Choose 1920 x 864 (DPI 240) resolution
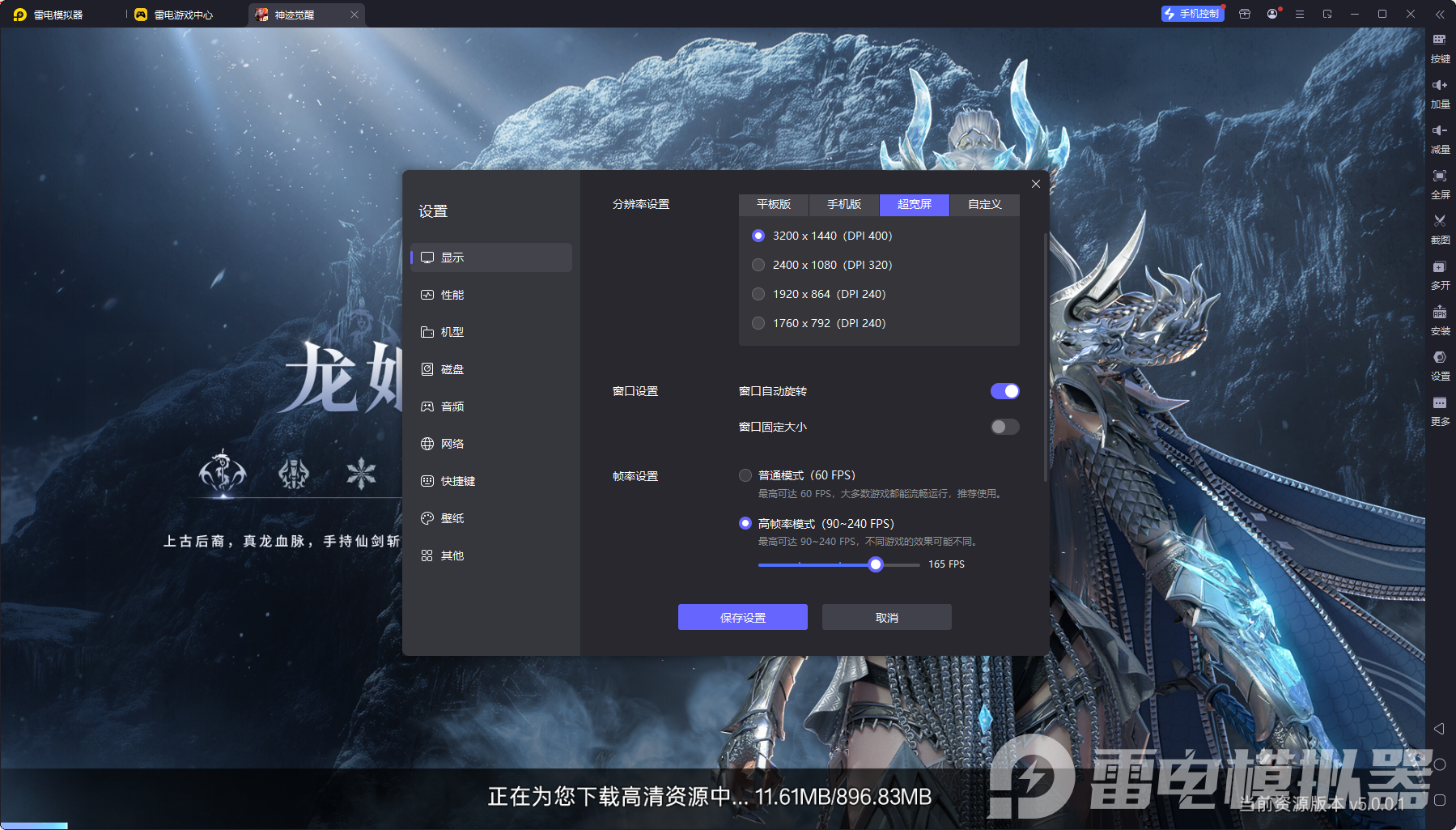Image resolution: width=1456 pixels, height=830 pixels. [x=758, y=294]
